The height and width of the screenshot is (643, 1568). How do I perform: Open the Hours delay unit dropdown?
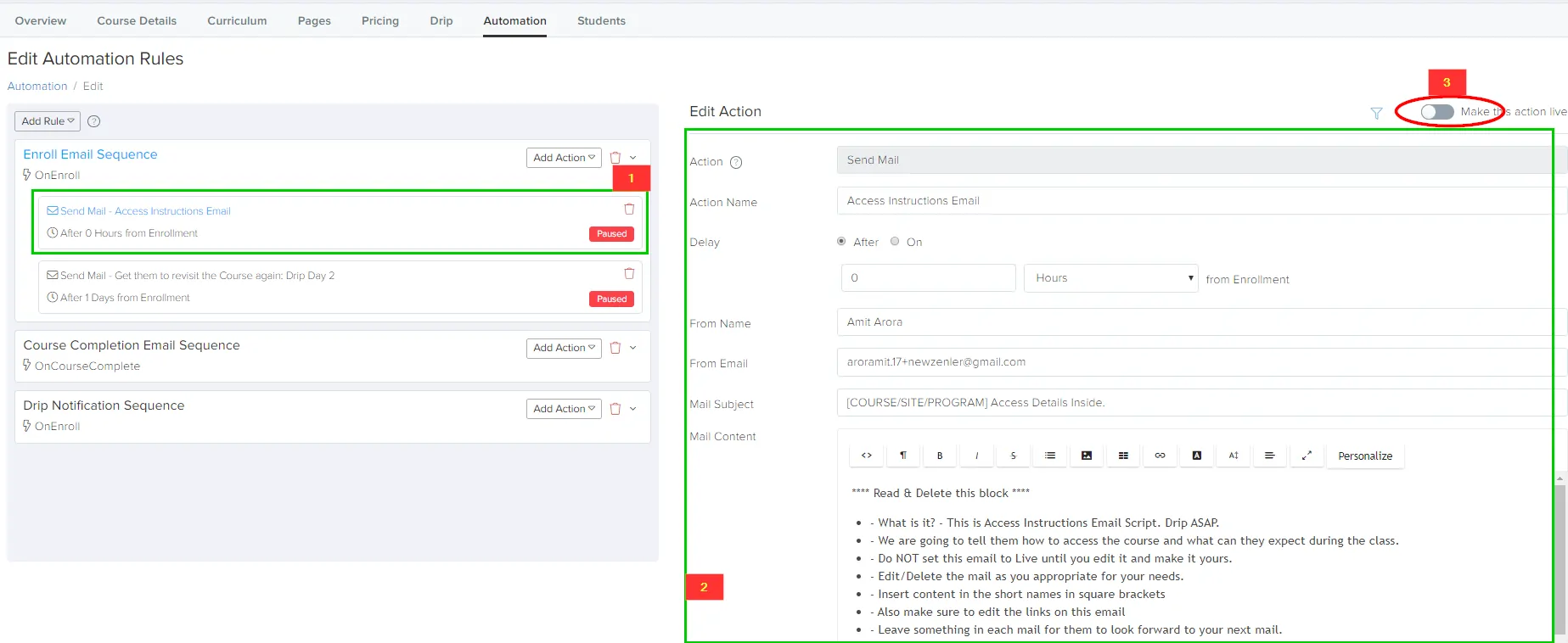1111,278
